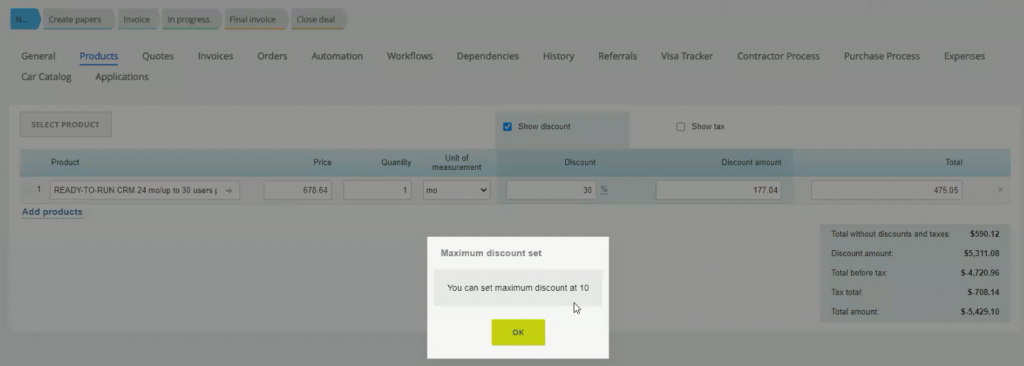Click the Total field 475.05
Image resolution: width=1024 pixels, height=366 pixels.
coord(886,190)
